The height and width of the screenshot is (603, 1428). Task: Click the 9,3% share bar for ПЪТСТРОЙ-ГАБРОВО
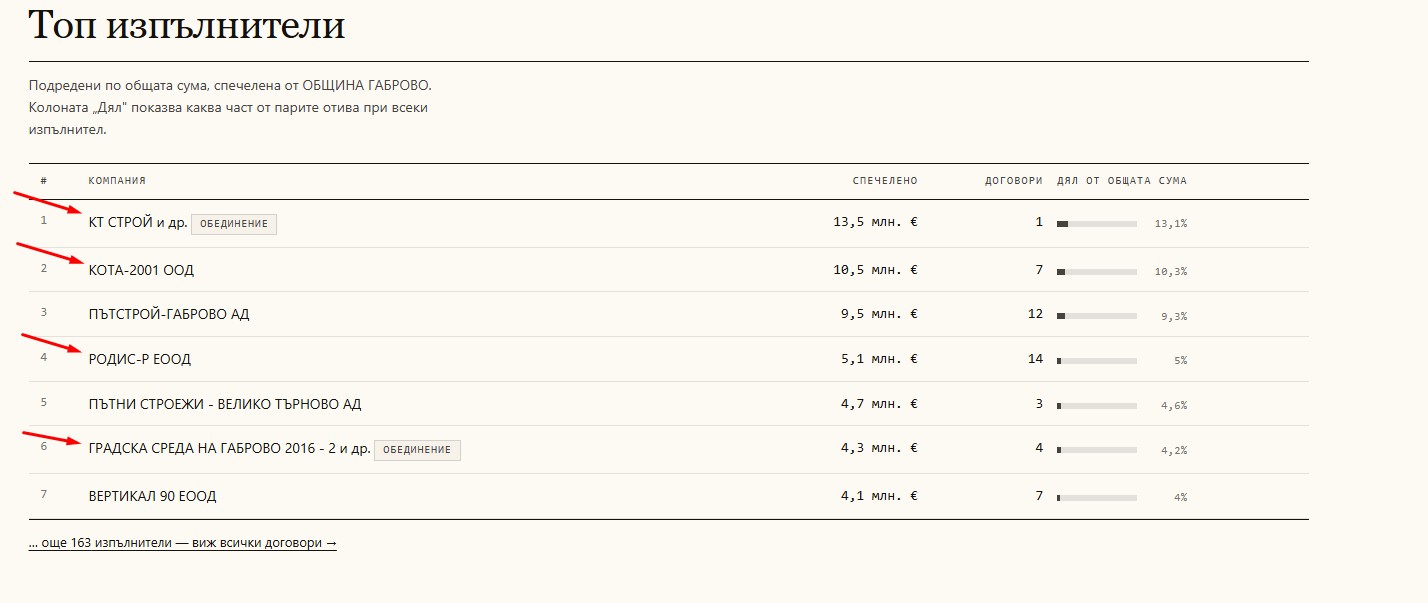[x=1097, y=316]
